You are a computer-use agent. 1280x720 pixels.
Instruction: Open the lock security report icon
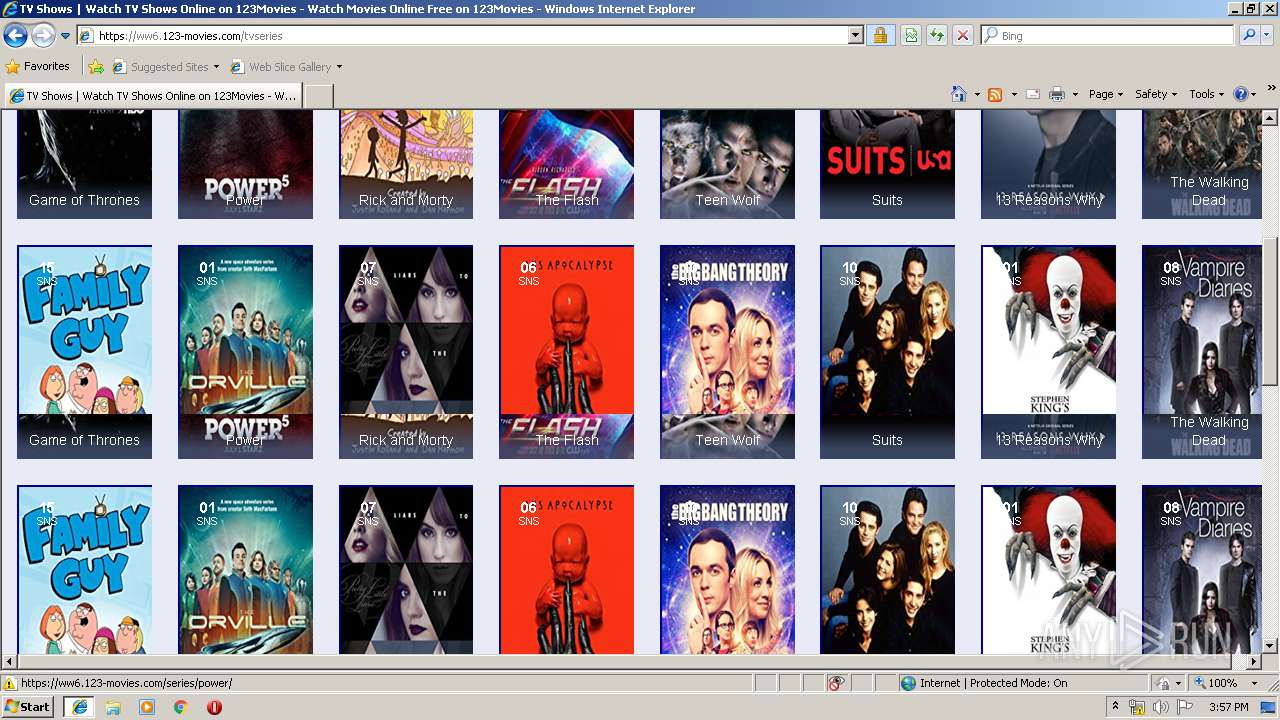click(x=880, y=36)
